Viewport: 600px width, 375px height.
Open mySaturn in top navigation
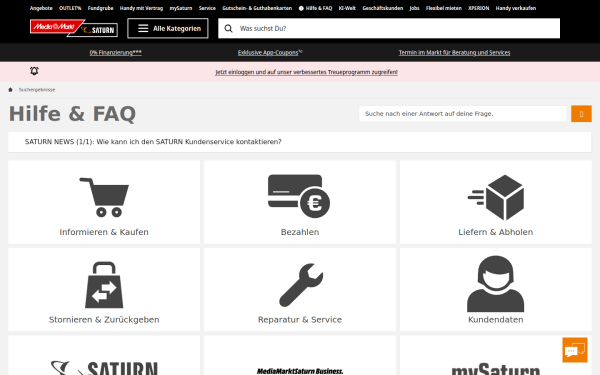tap(181, 8)
